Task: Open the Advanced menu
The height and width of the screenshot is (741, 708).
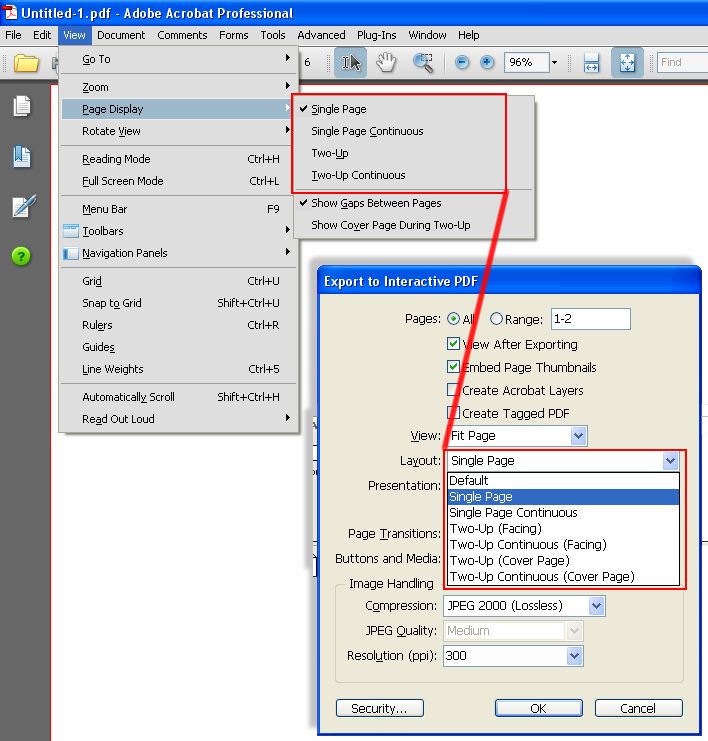Action: click(321, 35)
